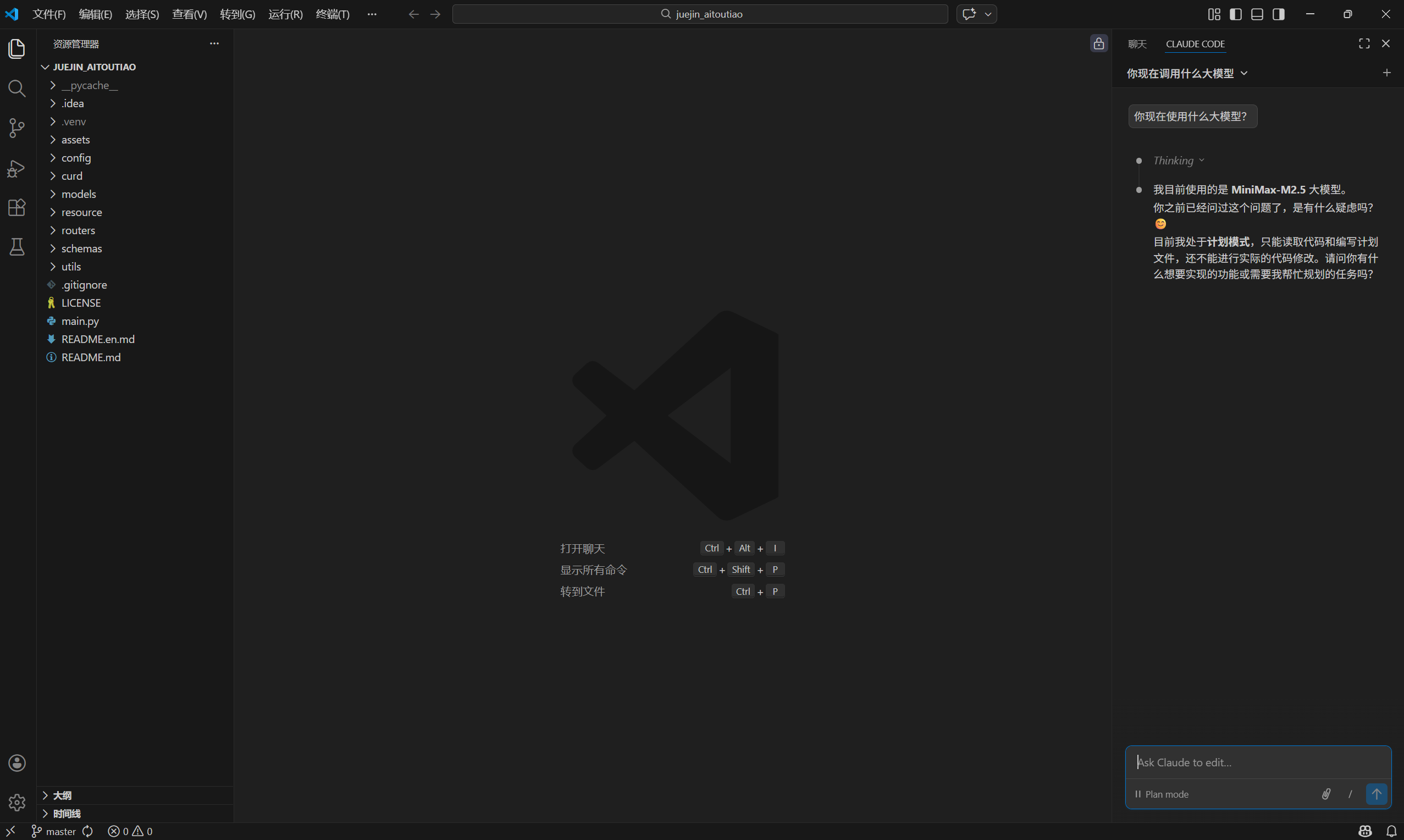Toggle the bottom panel layout button
This screenshot has height=840, width=1404.
[1257, 14]
